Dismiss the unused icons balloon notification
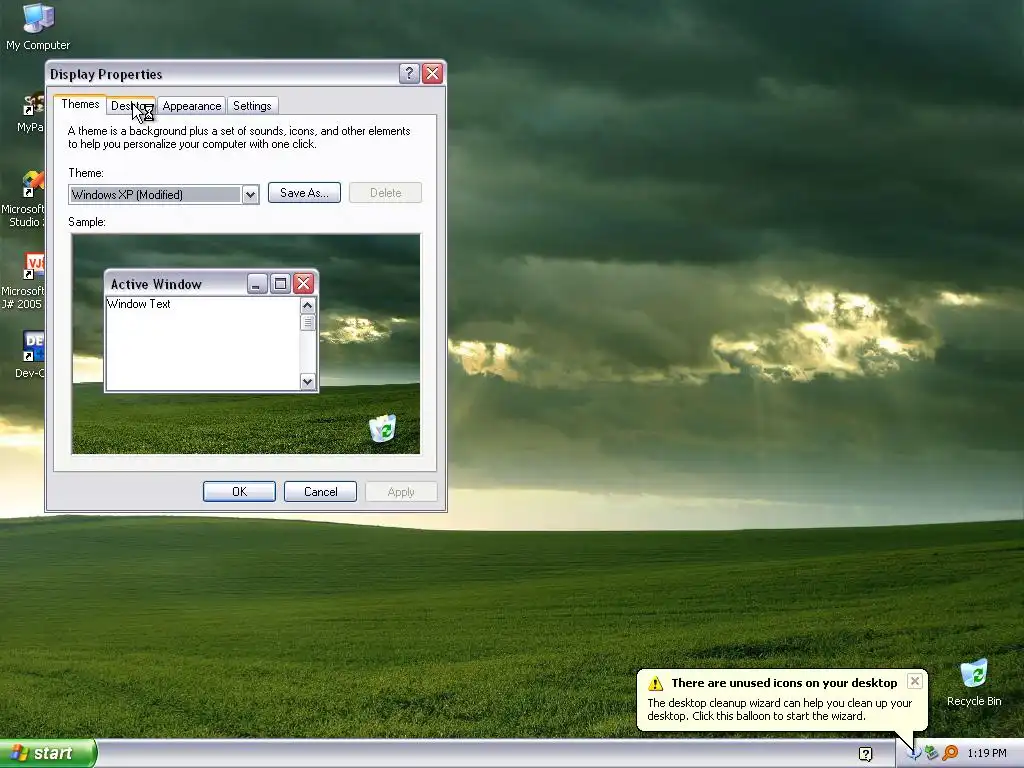Image resolution: width=1024 pixels, height=768 pixels. pyautogui.click(x=915, y=681)
